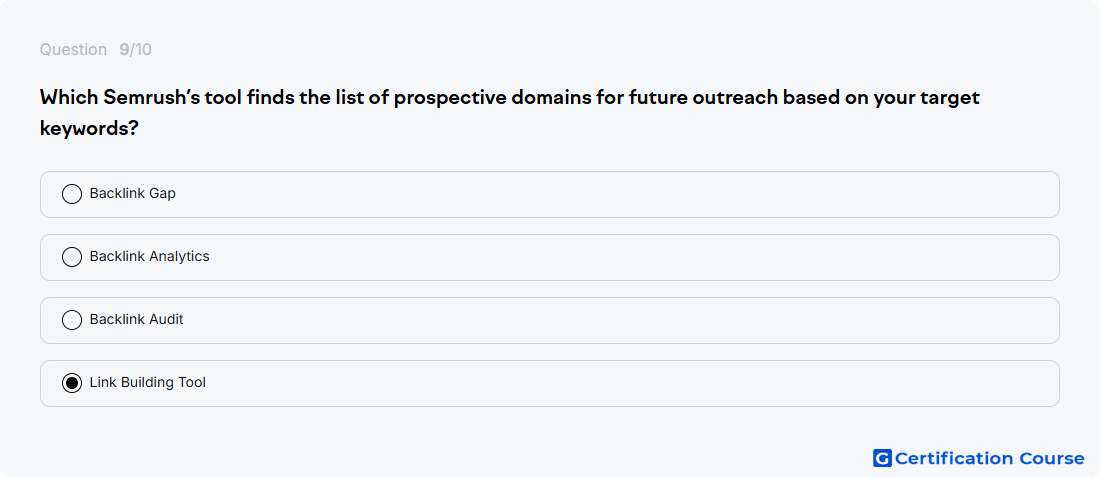
Task: Pick the Backlink Audit radio button
Action: [x=72, y=320]
